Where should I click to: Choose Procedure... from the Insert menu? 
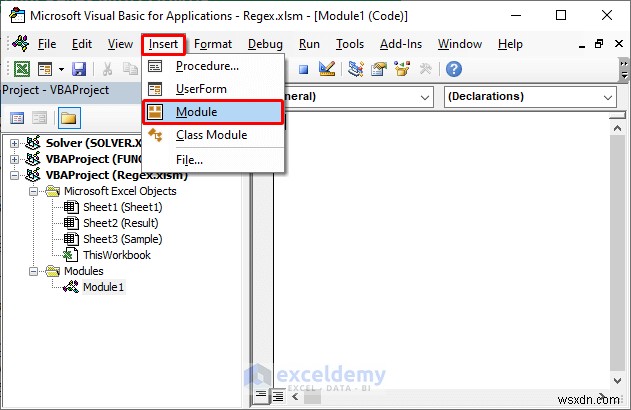213,66
